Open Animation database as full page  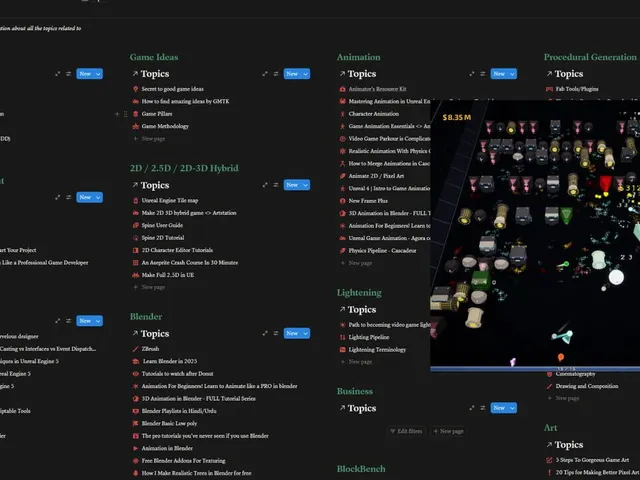[472, 74]
